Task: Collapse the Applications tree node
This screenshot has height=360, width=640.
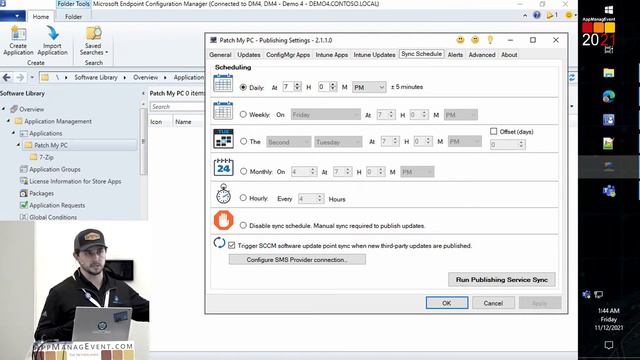Action: [x=13, y=133]
